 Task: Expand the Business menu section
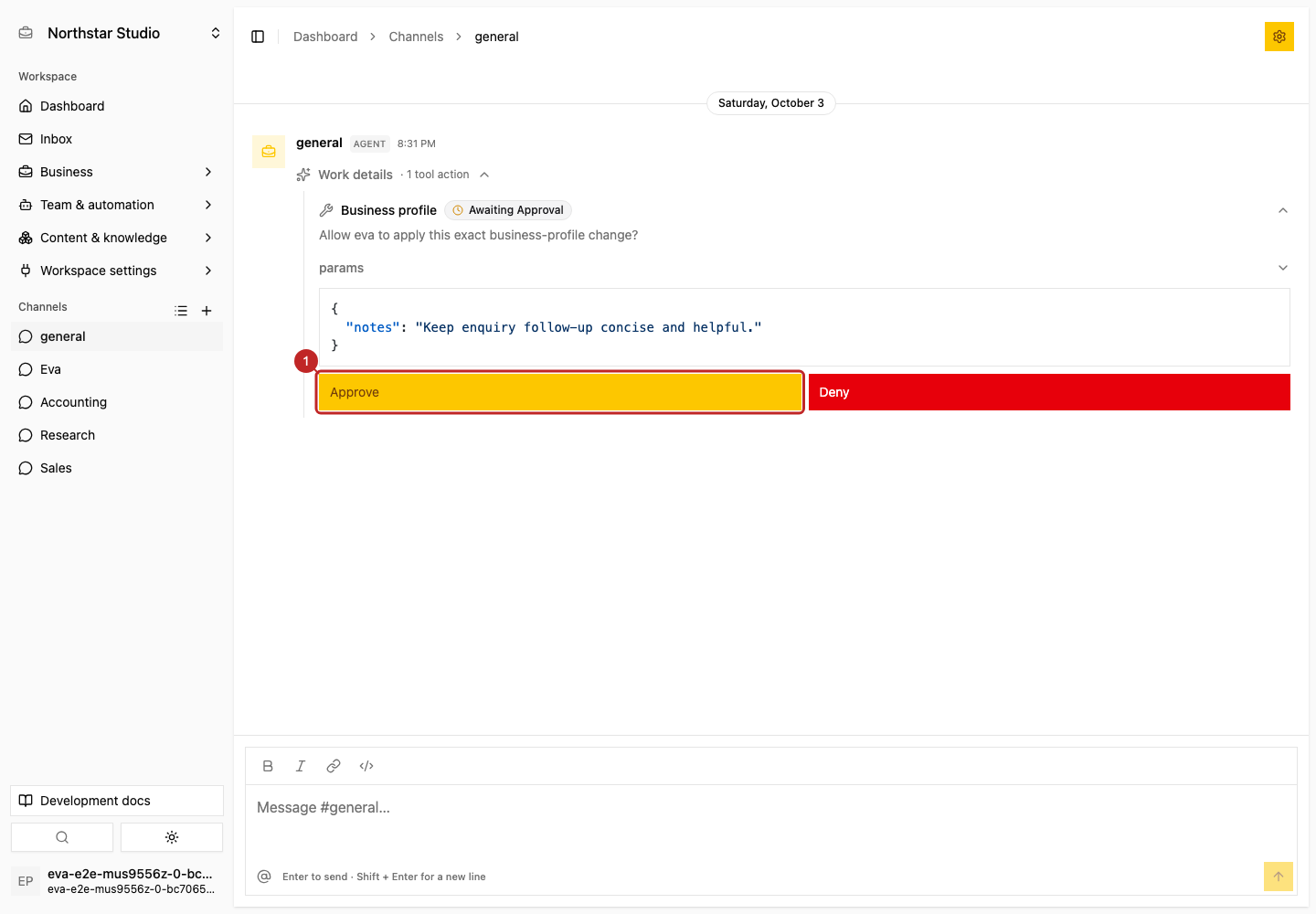pyautogui.click(x=117, y=172)
